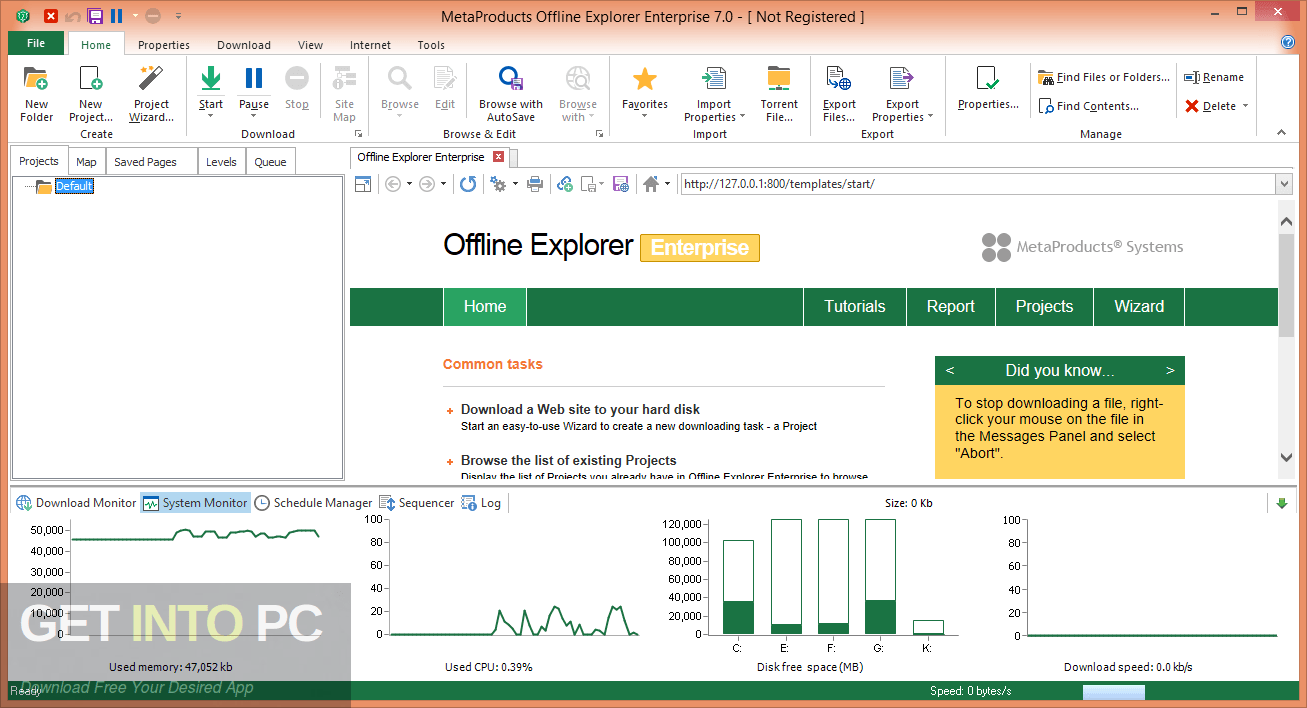Image resolution: width=1307 pixels, height=708 pixels.
Task: Select the Default folder in Projects tree
Action: tap(73, 186)
